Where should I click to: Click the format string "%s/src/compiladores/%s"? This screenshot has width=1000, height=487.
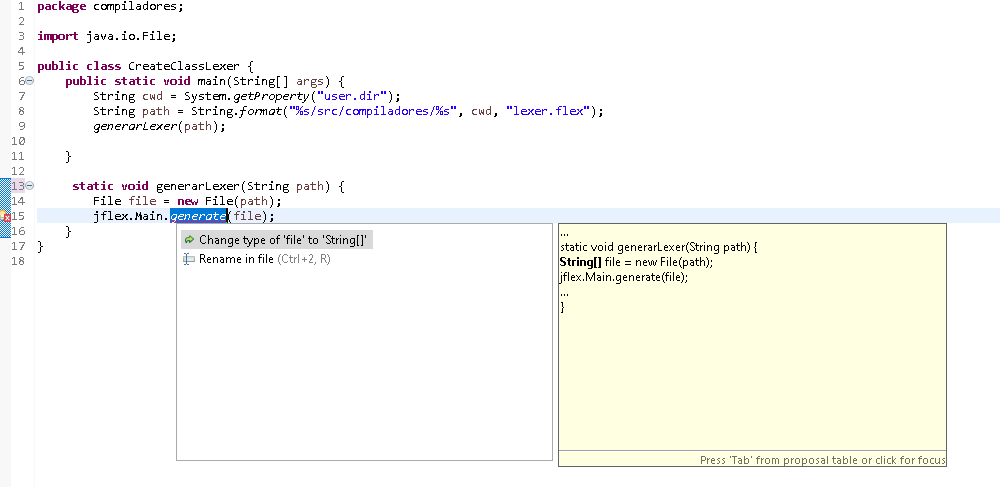coord(373,111)
